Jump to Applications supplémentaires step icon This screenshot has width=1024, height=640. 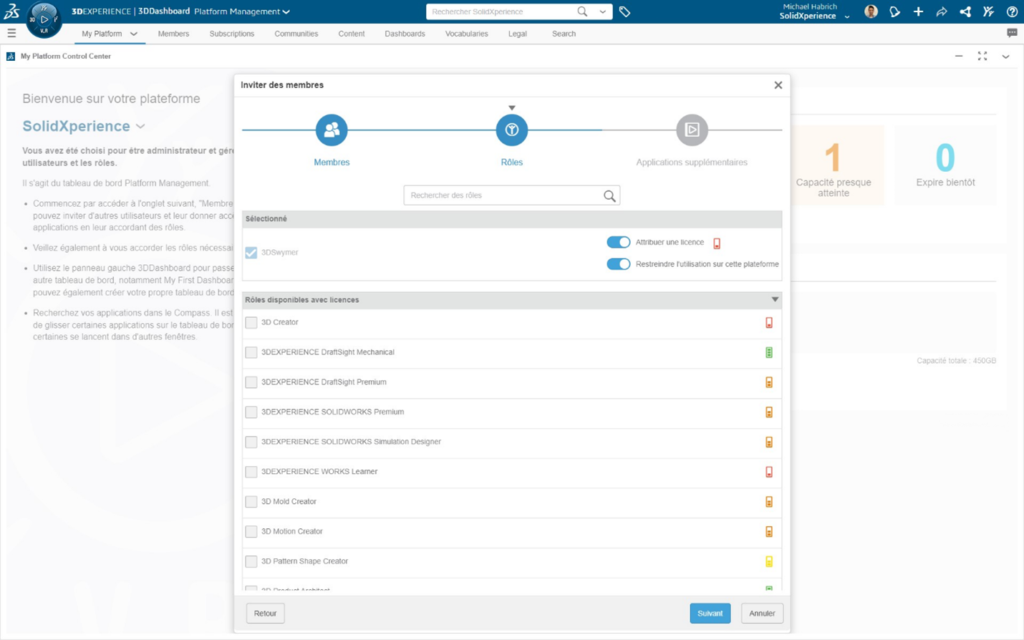pyautogui.click(x=692, y=130)
